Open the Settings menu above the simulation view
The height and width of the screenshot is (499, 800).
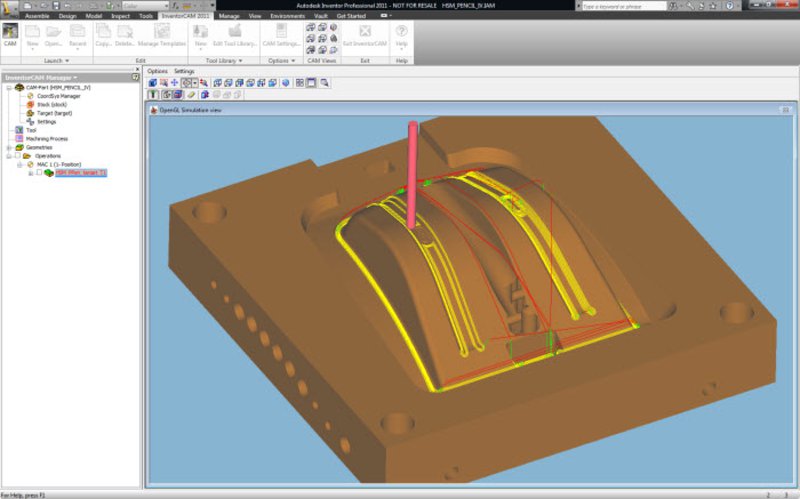coord(184,71)
